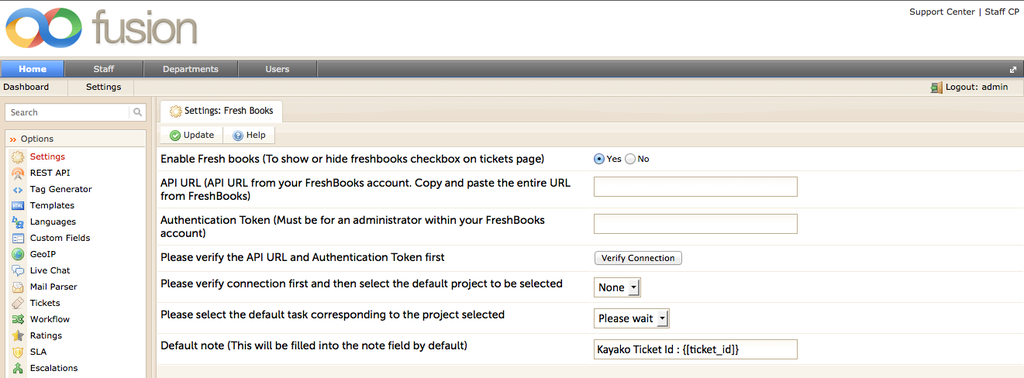Image resolution: width=1024 pixels, height=378 pixels.
Task: Click the blue Help question icon
Action: click(238, 136)
